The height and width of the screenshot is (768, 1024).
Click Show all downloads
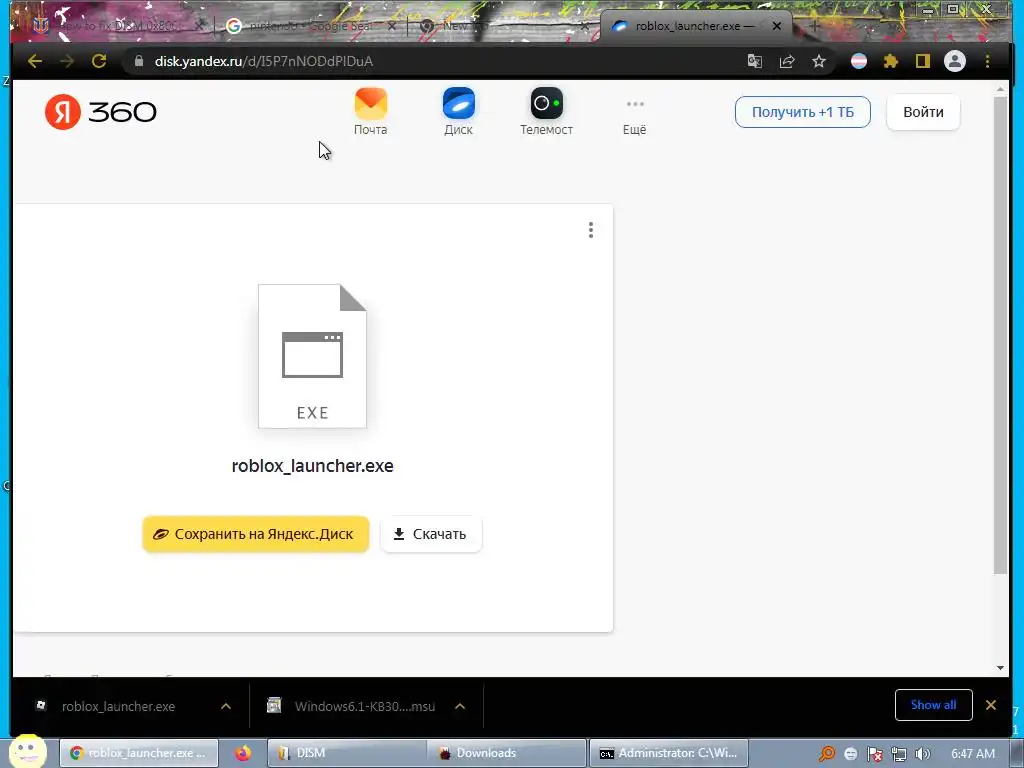pos(933,705)
